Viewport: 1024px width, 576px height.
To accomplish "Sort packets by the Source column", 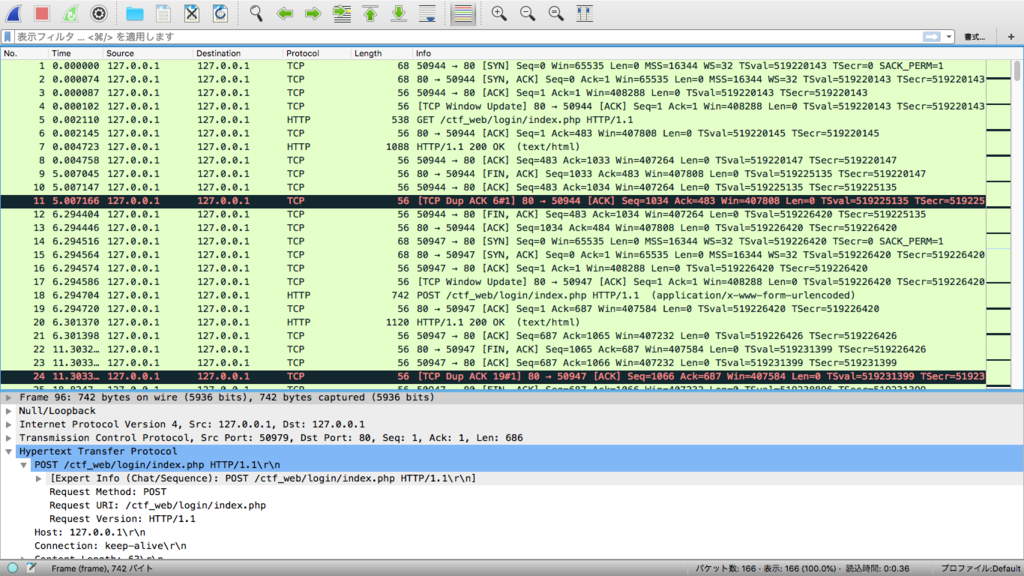I will click(147, 53).
